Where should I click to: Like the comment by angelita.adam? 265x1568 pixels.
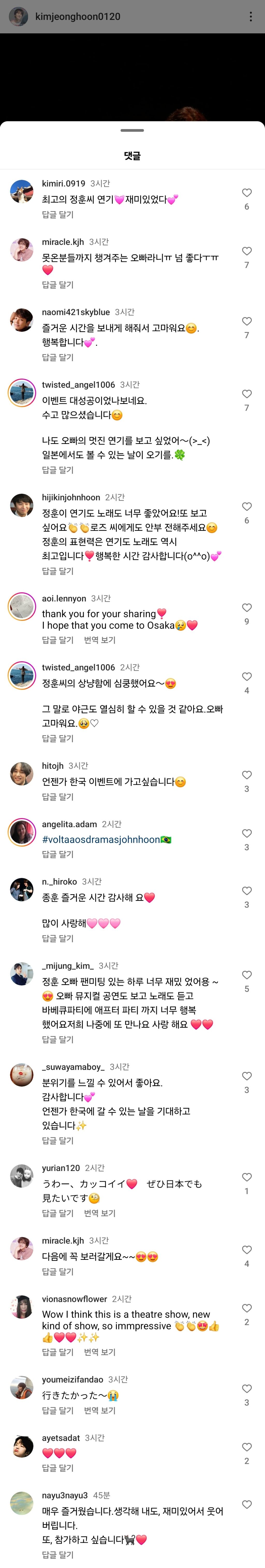(x=247, y=833)
